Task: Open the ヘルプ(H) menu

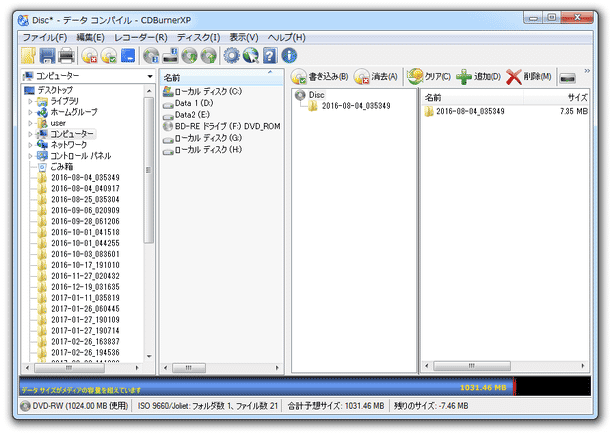Action: [x=286, y=37]
